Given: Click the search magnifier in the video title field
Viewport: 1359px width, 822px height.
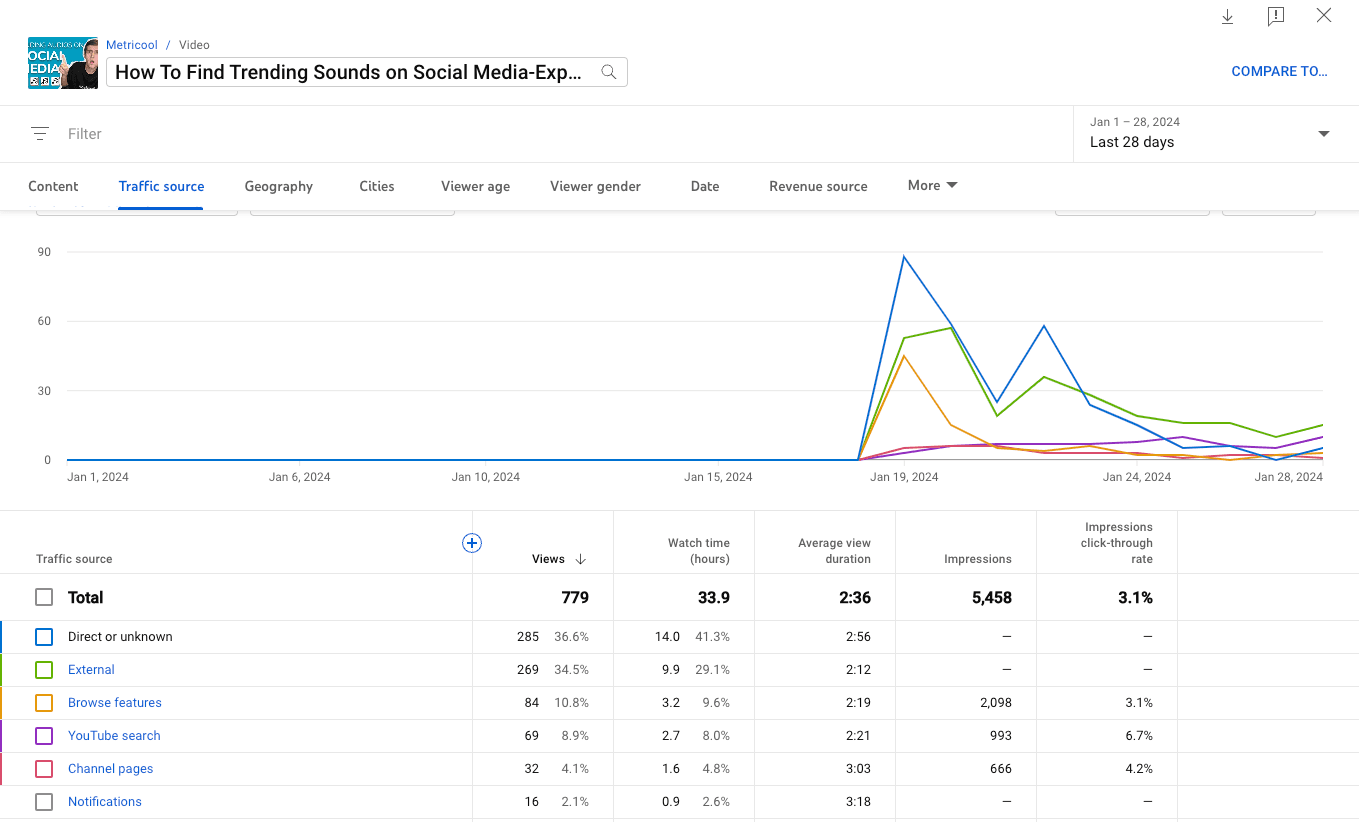Looking at the screenshot, I should coord(608,72).
